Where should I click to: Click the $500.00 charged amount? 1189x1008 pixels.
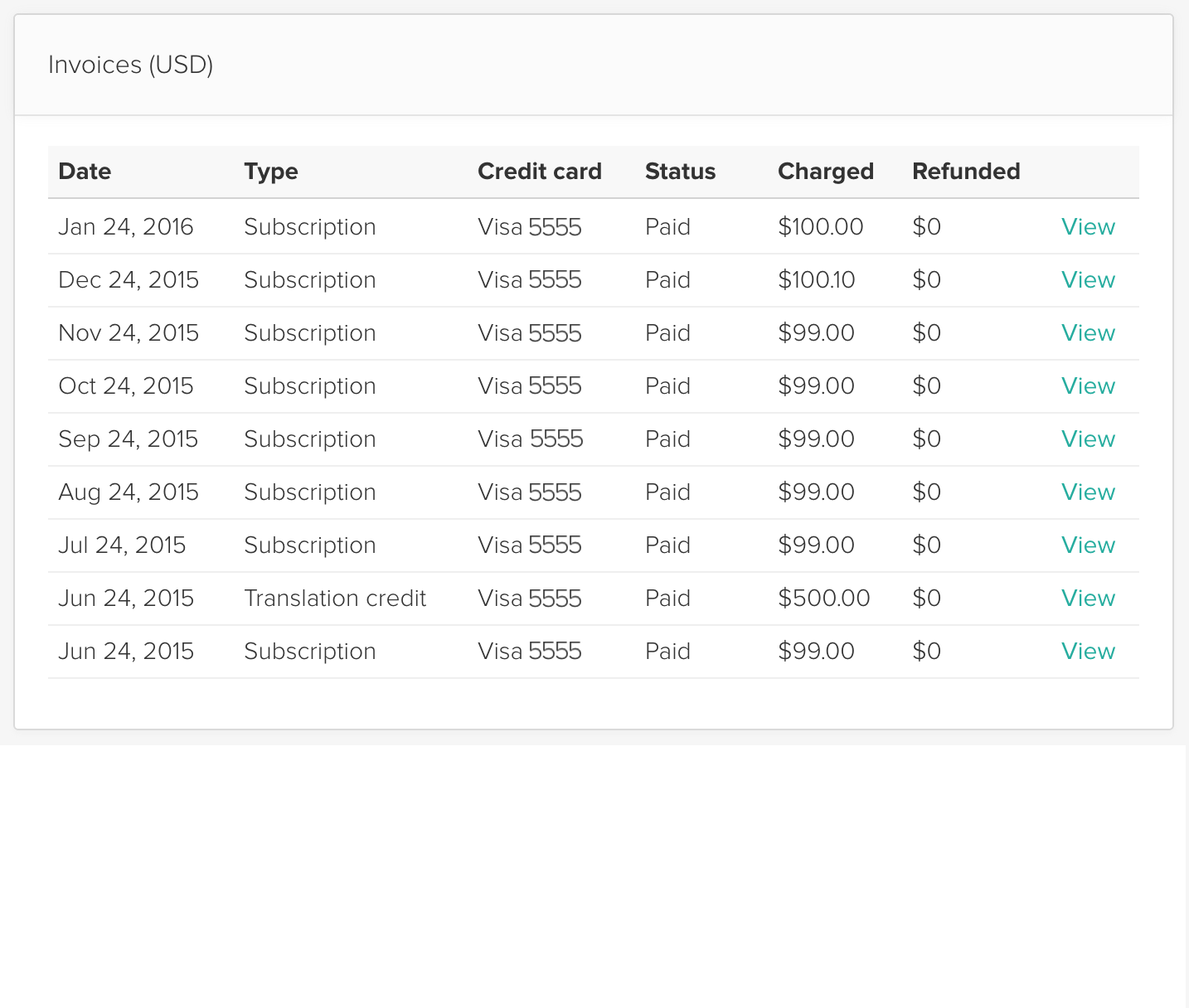tap(823, 598)
